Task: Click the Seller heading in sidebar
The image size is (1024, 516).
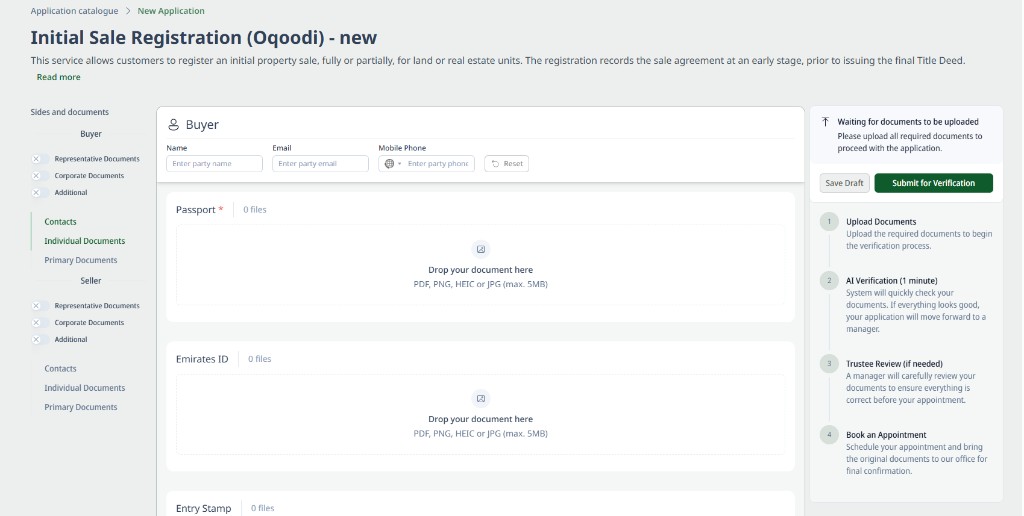Action: coord(91,281)
